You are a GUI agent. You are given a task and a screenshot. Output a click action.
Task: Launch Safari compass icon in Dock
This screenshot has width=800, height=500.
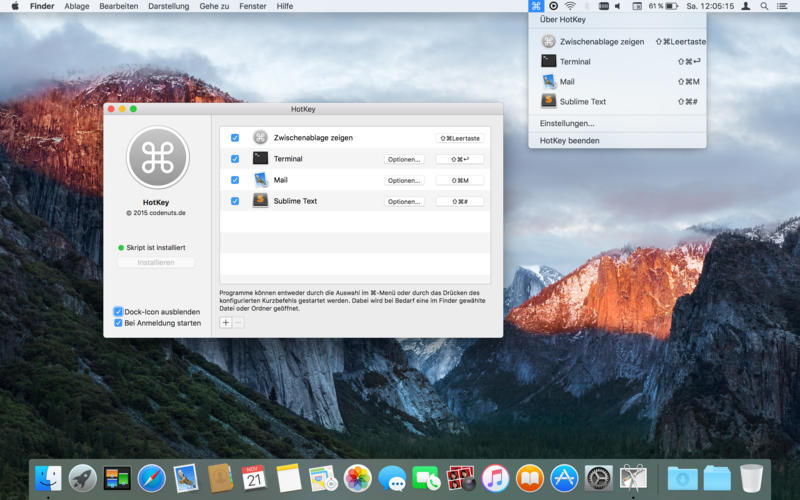coord(152,479)
